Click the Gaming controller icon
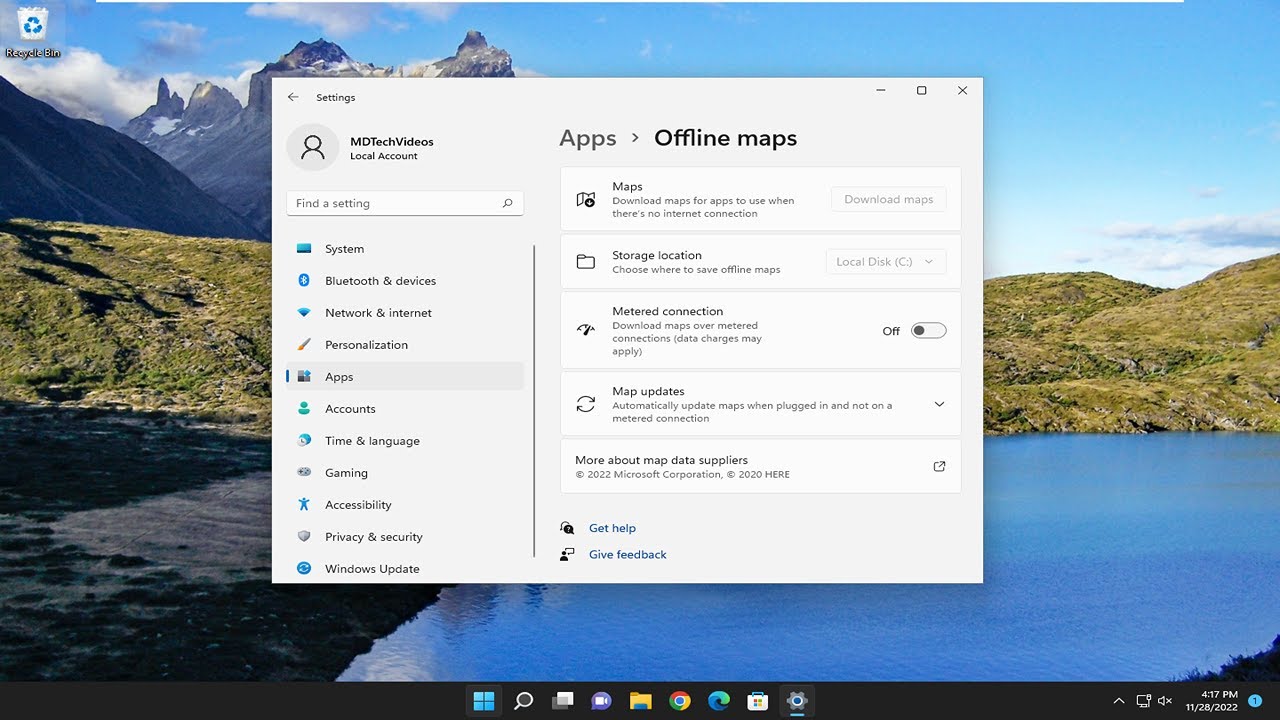 (304, 473)
